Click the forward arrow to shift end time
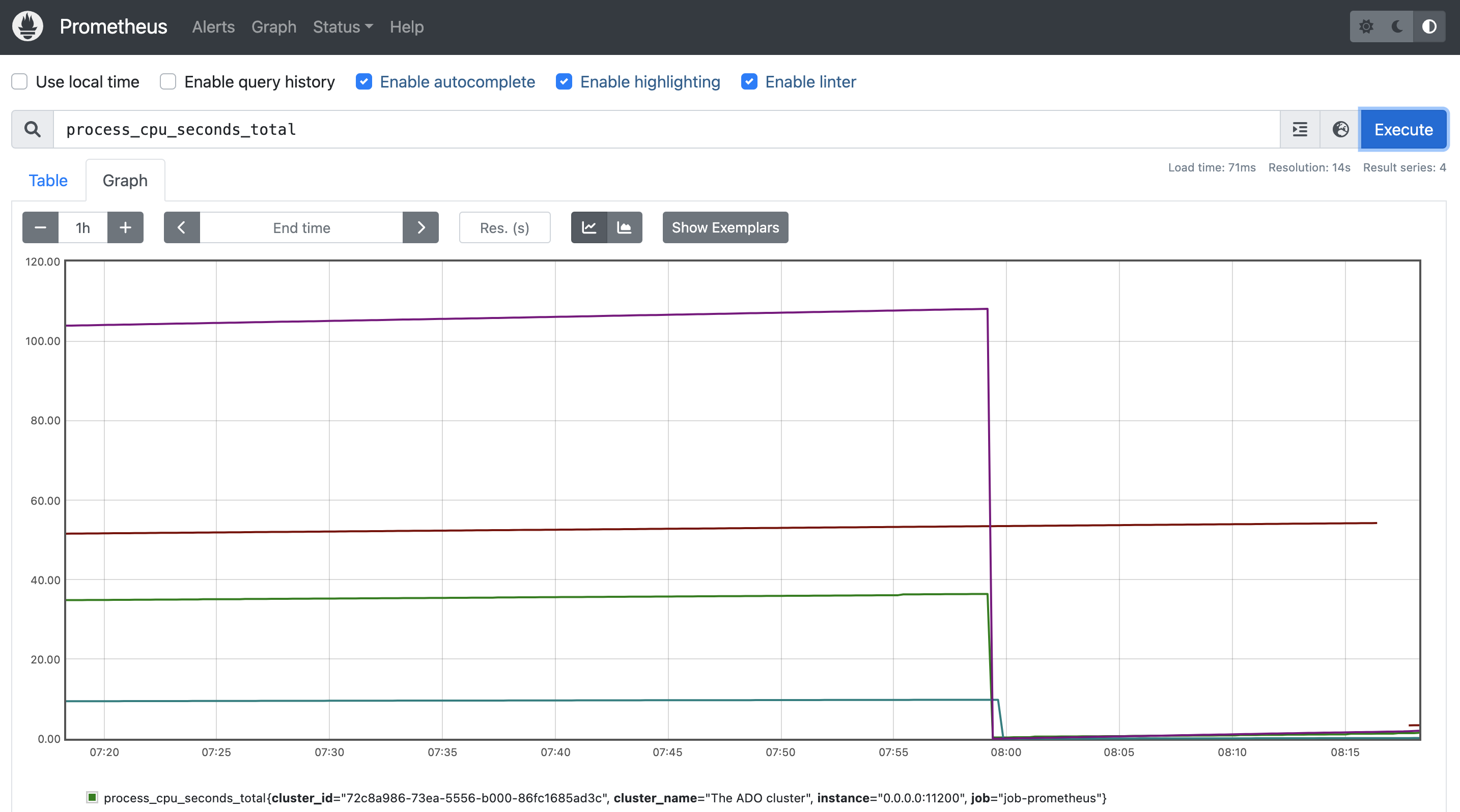 click(420, 227)
